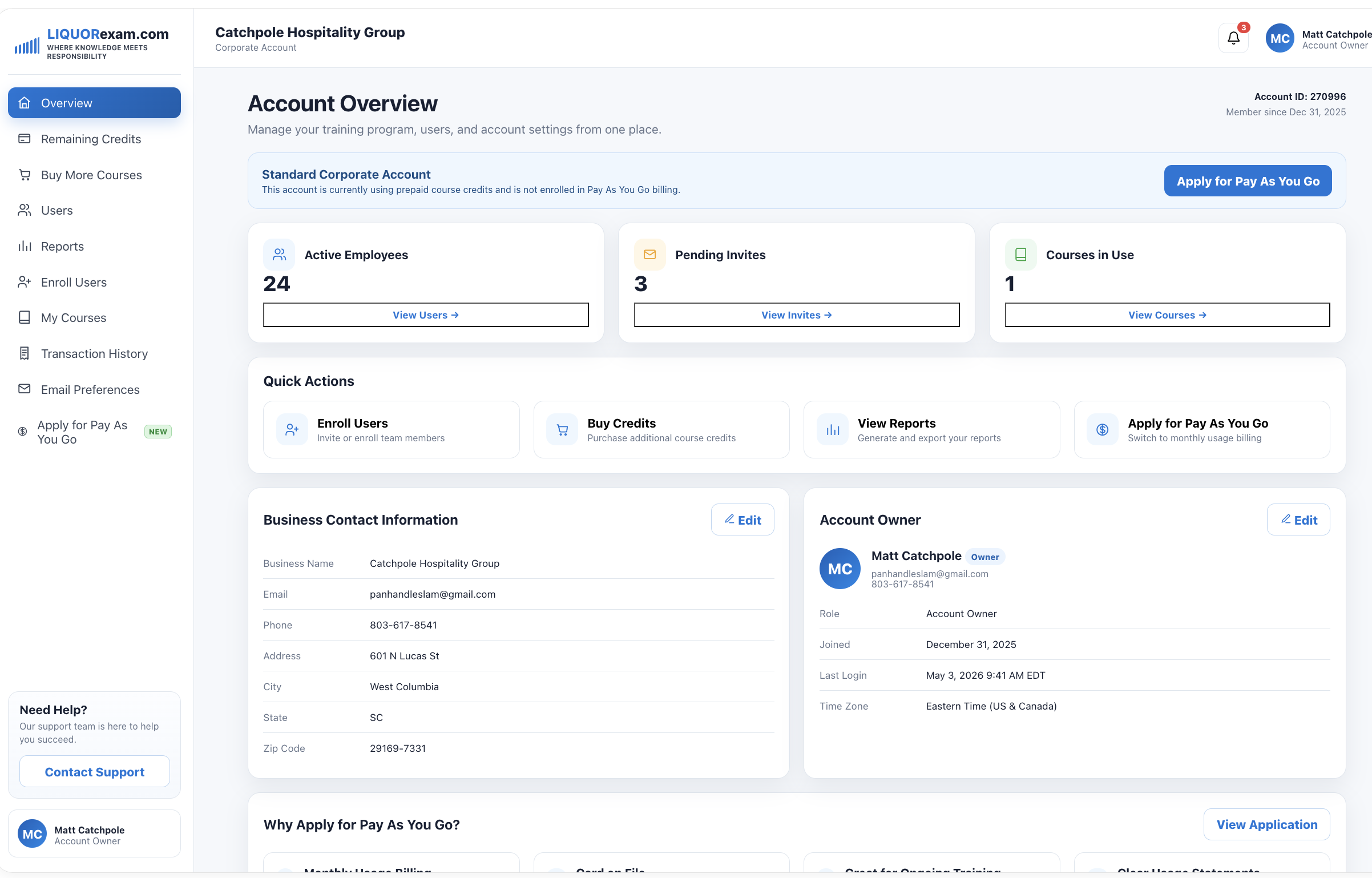Click the Enroll Users add-person sidebar icon
The image size is (1372, 878).
pyautogui.click(x=25, y=282)
